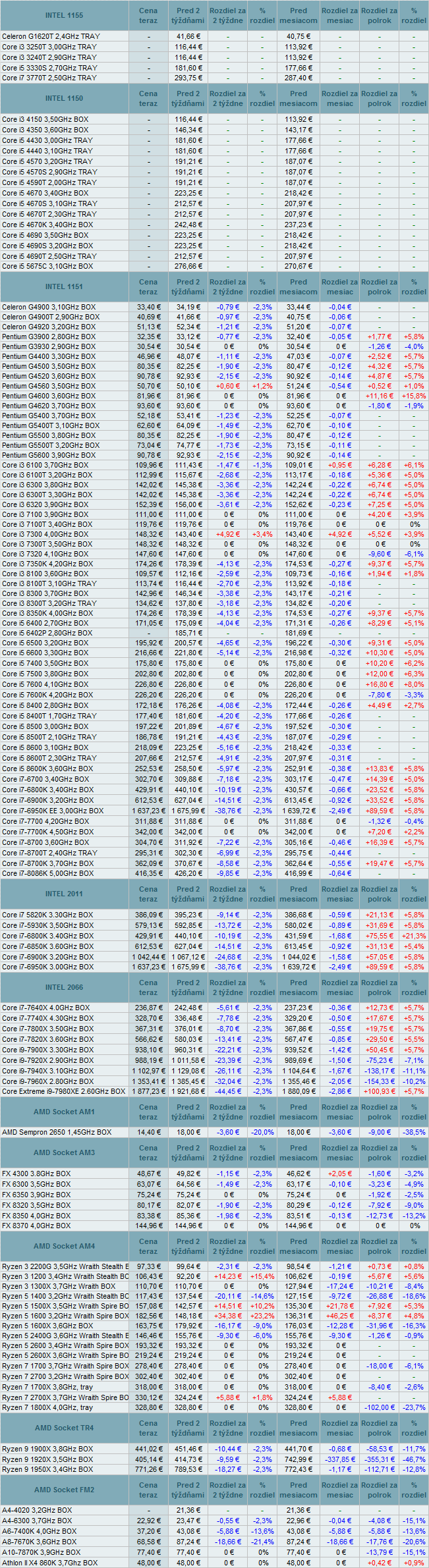429x1568 pixels.
Task: Select the Celeron G1620T 2,4GHz TRAY row name
Action: (x=51, y=36)
